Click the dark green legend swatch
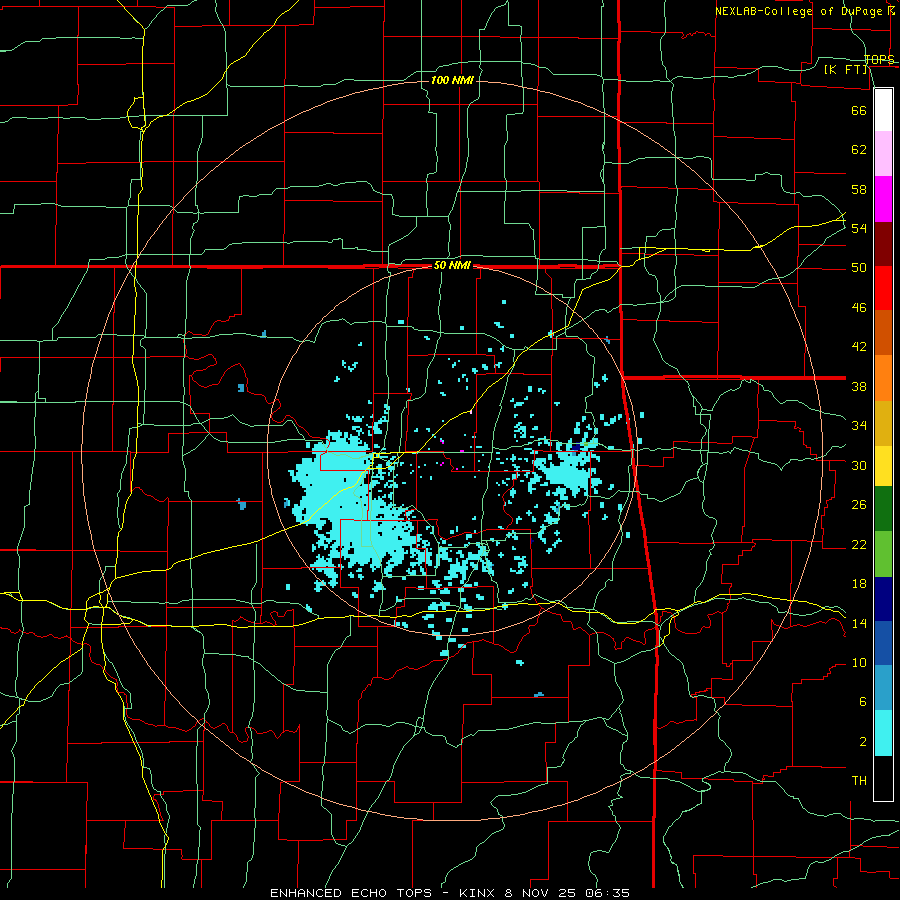Viewport: 900px width, 900px height. [x=883, y=509]
